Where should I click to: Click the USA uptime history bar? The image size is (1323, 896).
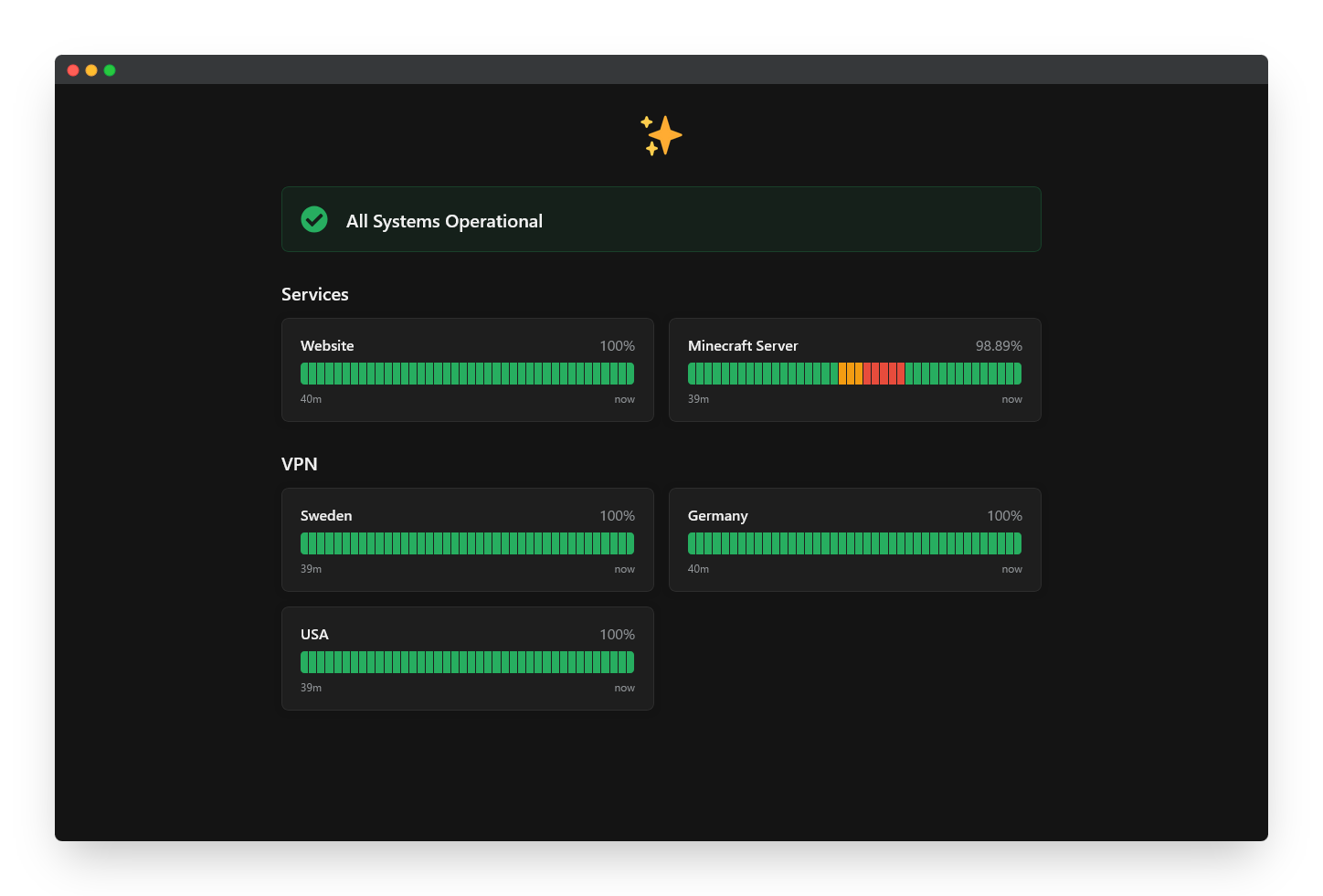pyautogui.click(x=467, y=662)
